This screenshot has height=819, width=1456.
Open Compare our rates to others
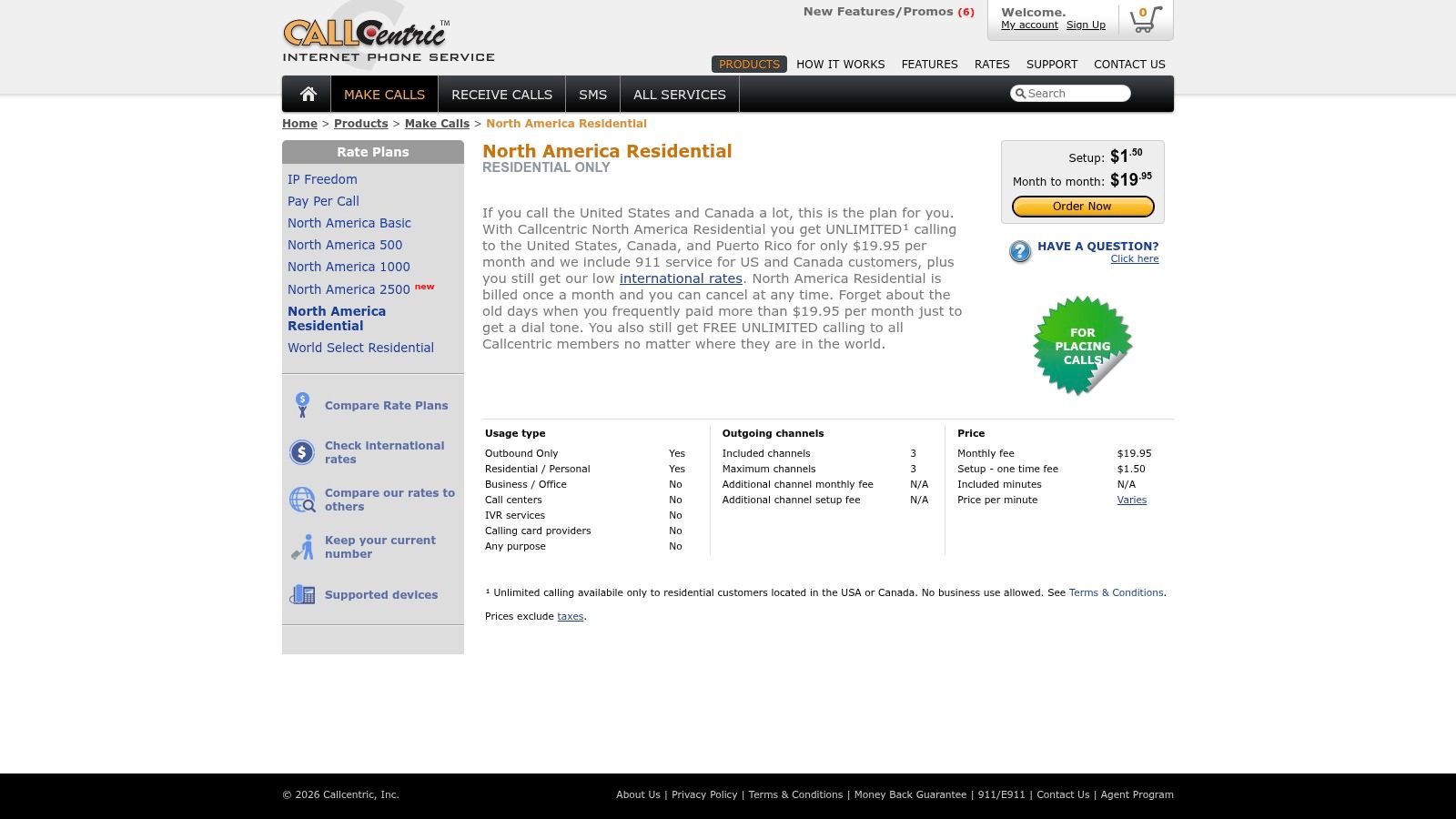(389, 500)
